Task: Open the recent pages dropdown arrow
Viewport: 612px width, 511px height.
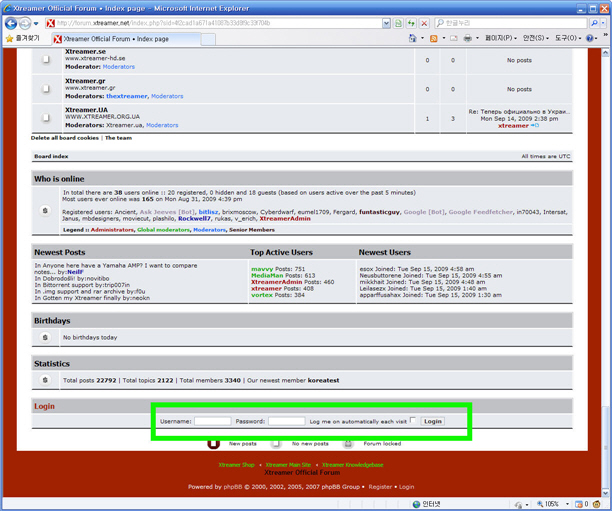Action: [36, 23]
